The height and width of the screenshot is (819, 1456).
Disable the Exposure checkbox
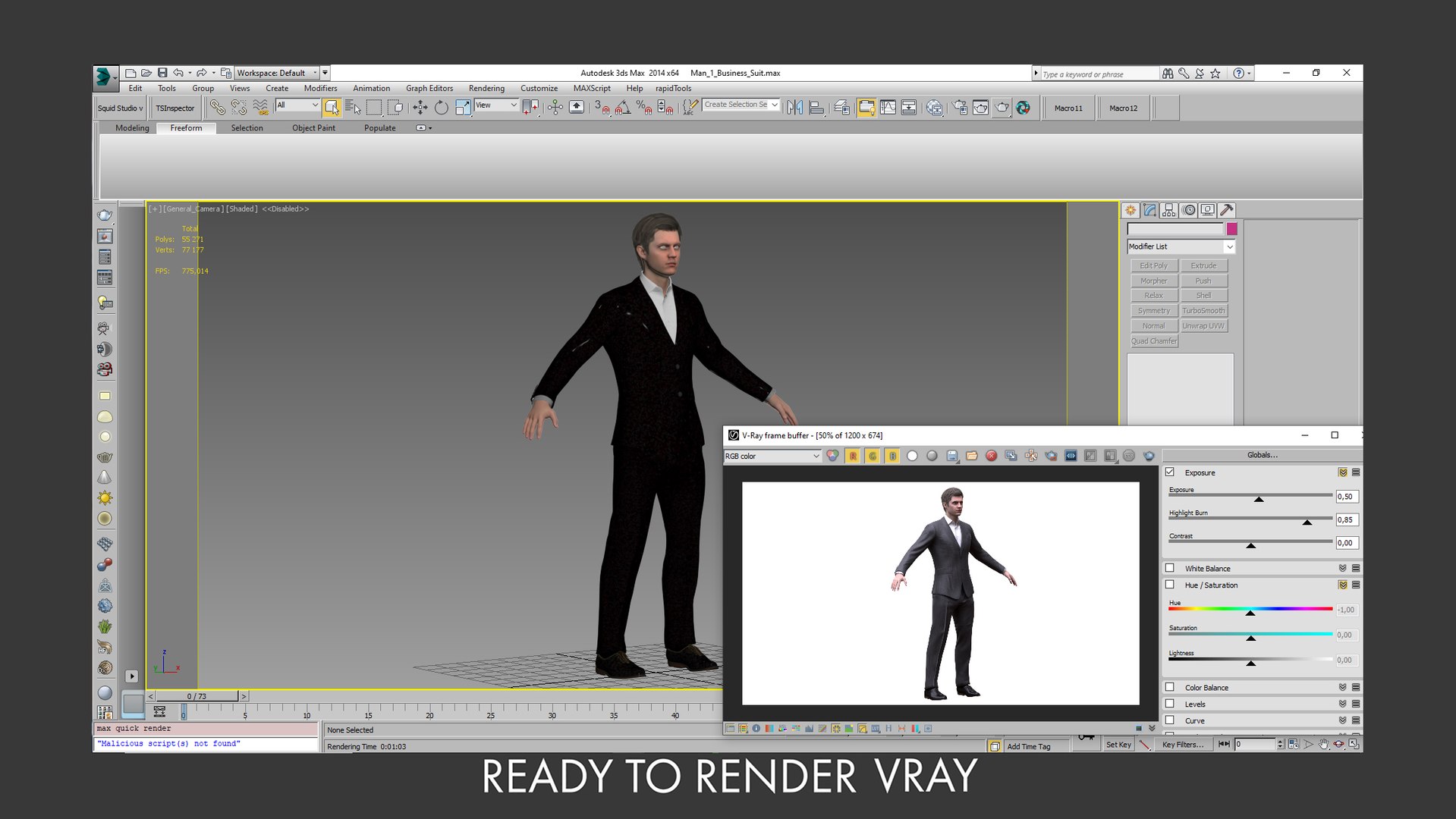coord(1170,472)
